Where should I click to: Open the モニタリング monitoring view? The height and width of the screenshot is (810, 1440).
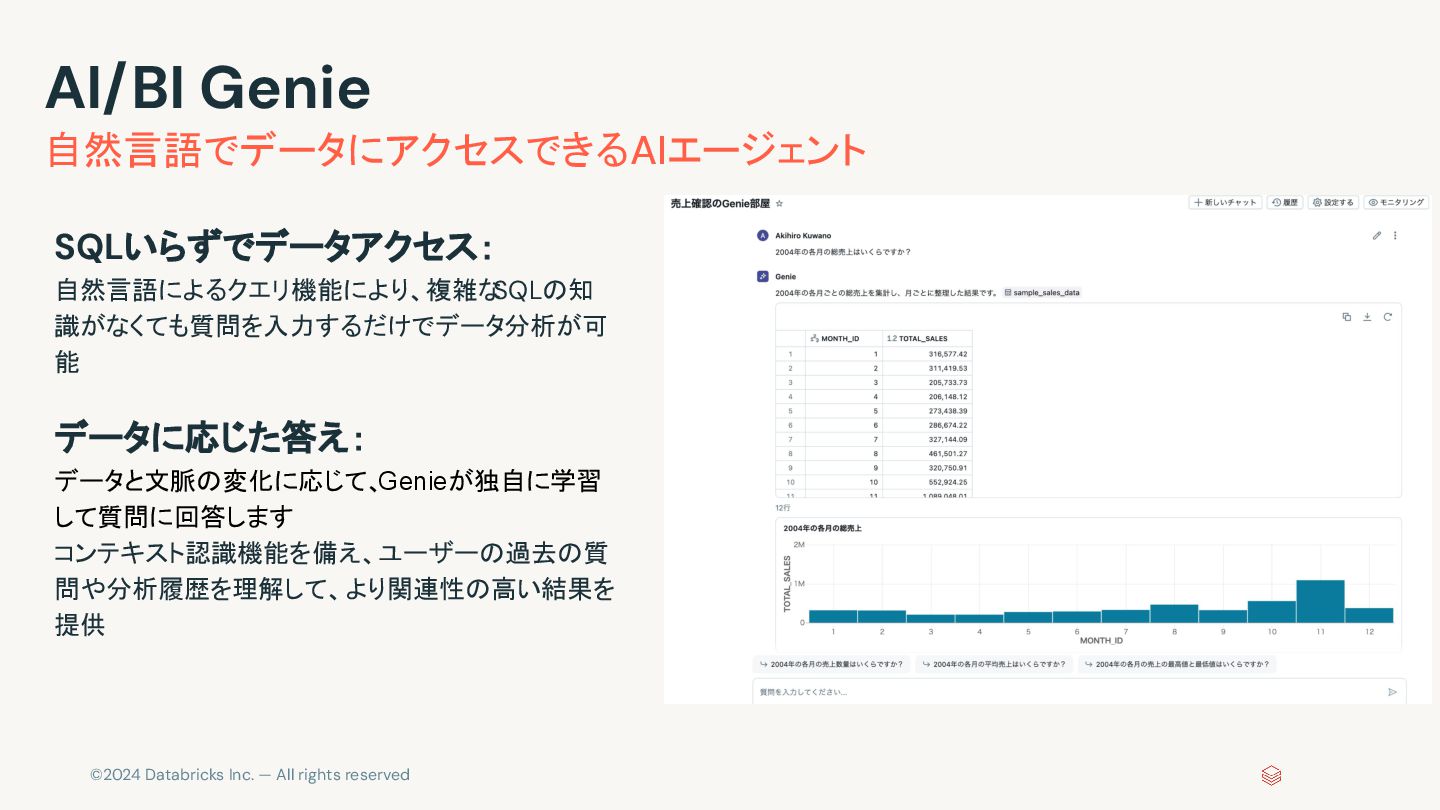point(1396,202)
